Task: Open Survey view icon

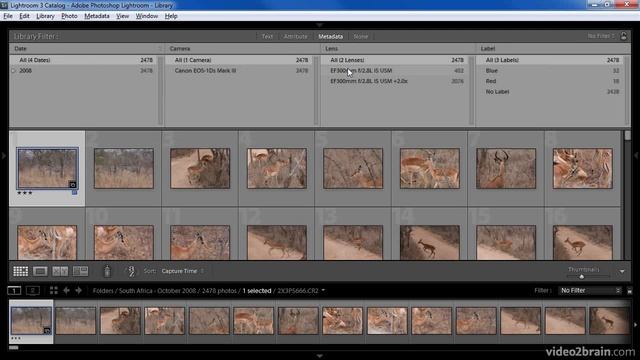Action: [80, 271]
